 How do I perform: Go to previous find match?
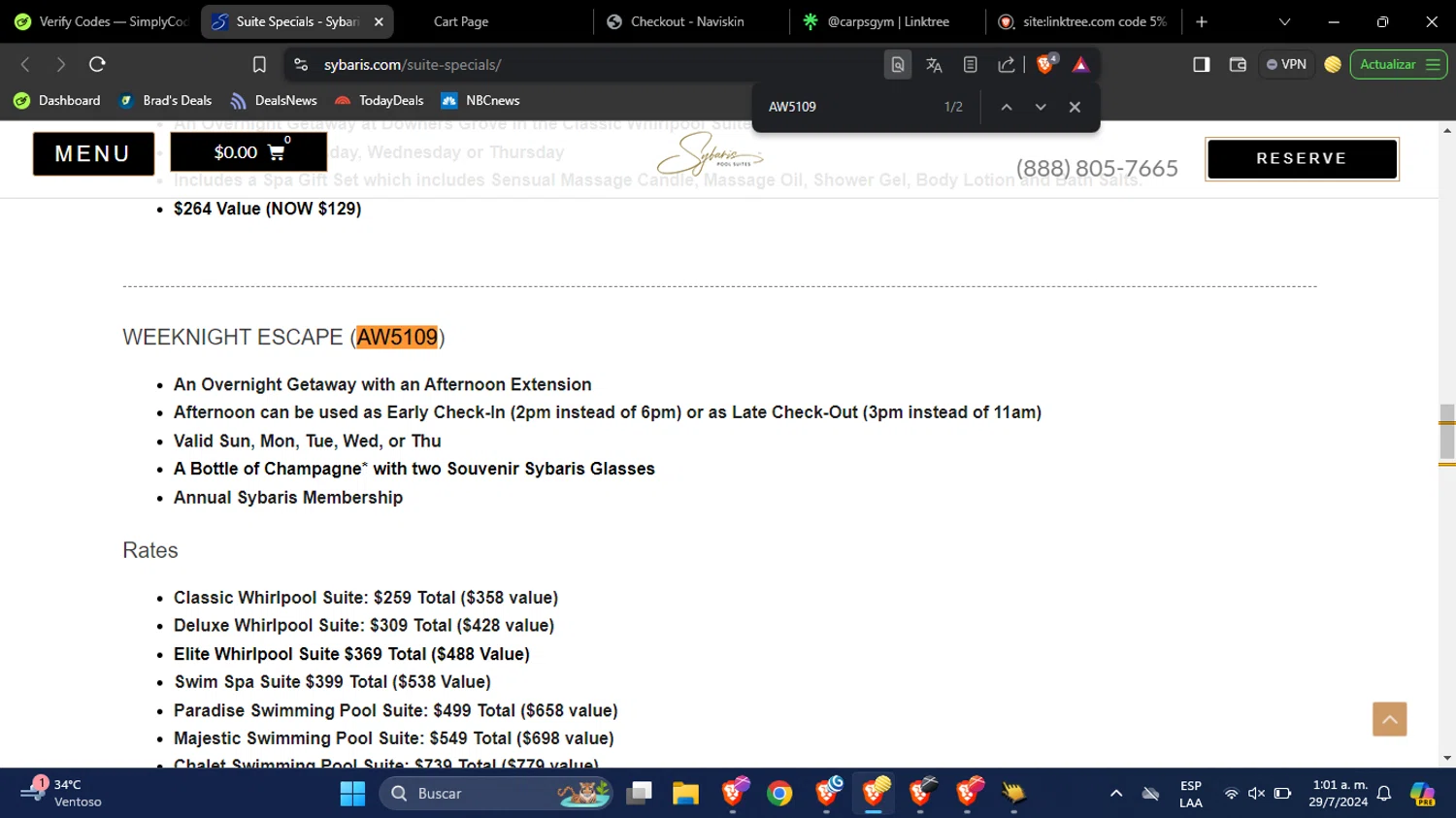pyautogui.click(x=1007, y=107)
